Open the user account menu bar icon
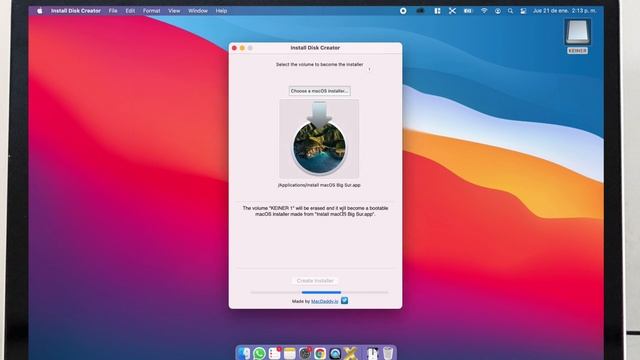This screenshot has width=640, height=360. coord(498,11)
